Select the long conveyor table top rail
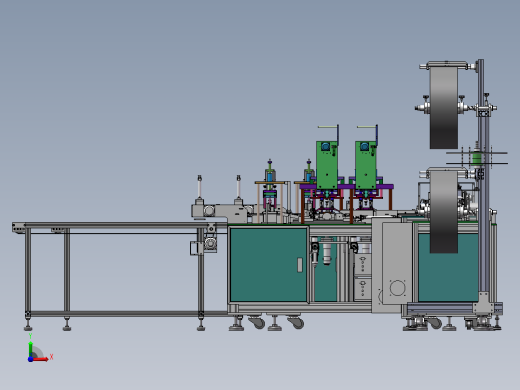 coord(120,225)
